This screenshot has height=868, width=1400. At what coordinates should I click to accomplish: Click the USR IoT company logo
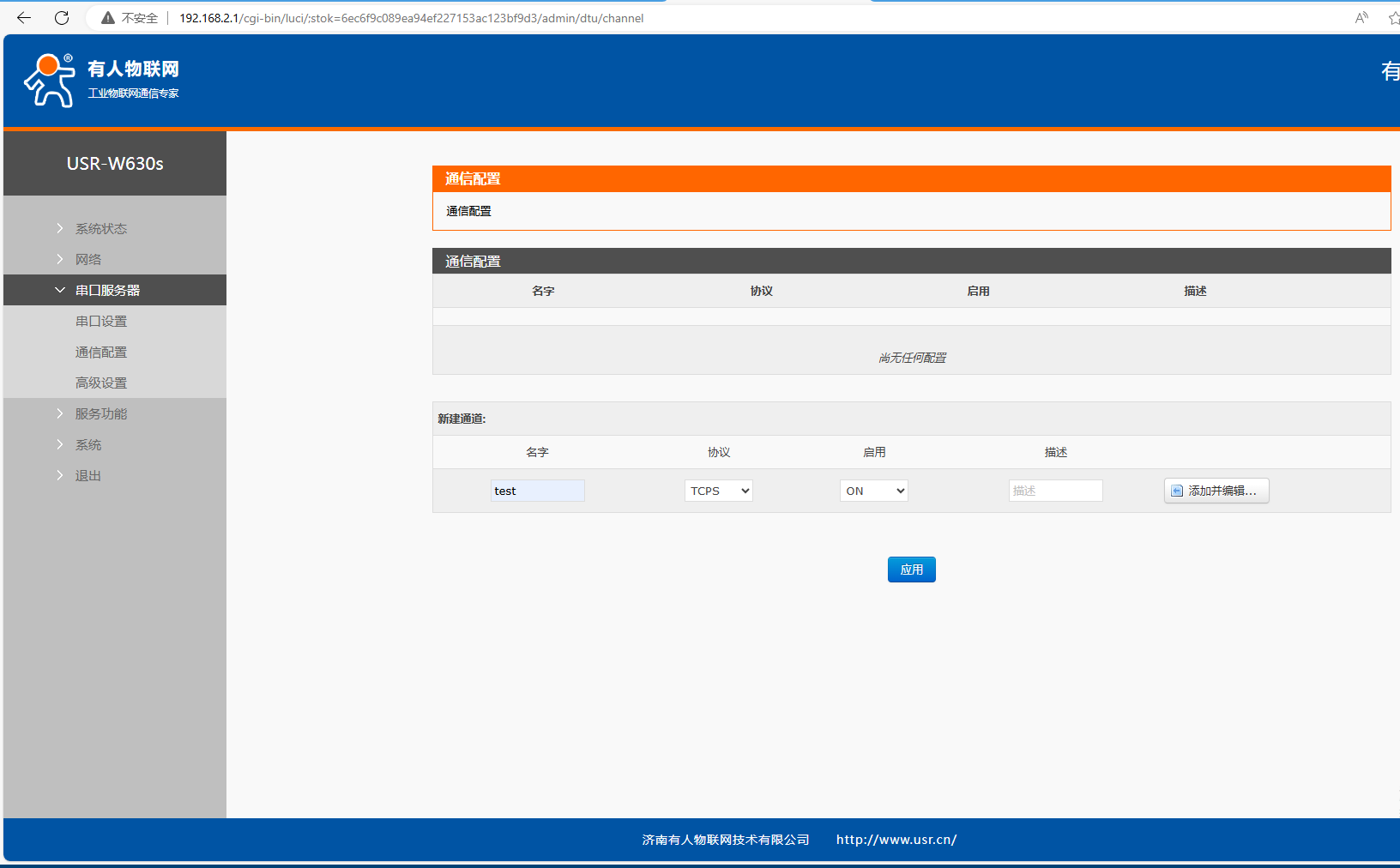[x=101, y=80]
